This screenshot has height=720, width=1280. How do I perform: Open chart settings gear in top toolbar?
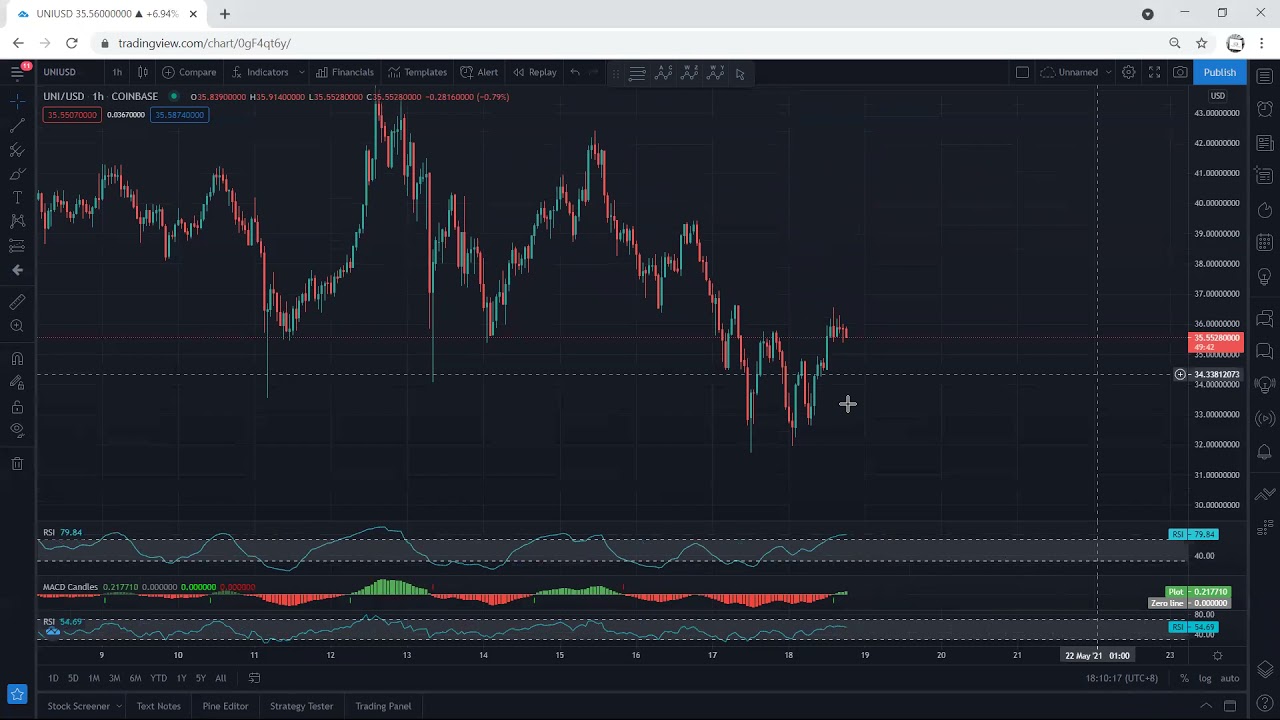point(1128,72)
